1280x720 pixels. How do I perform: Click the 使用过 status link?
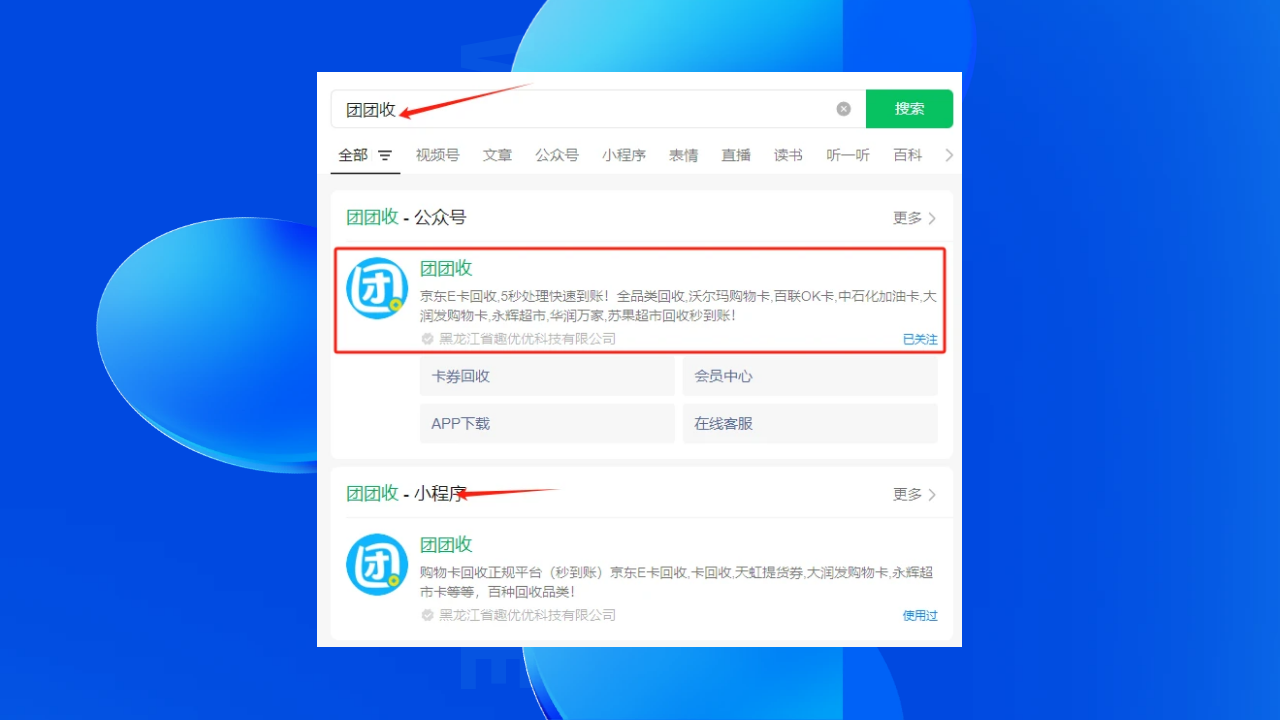920,615
